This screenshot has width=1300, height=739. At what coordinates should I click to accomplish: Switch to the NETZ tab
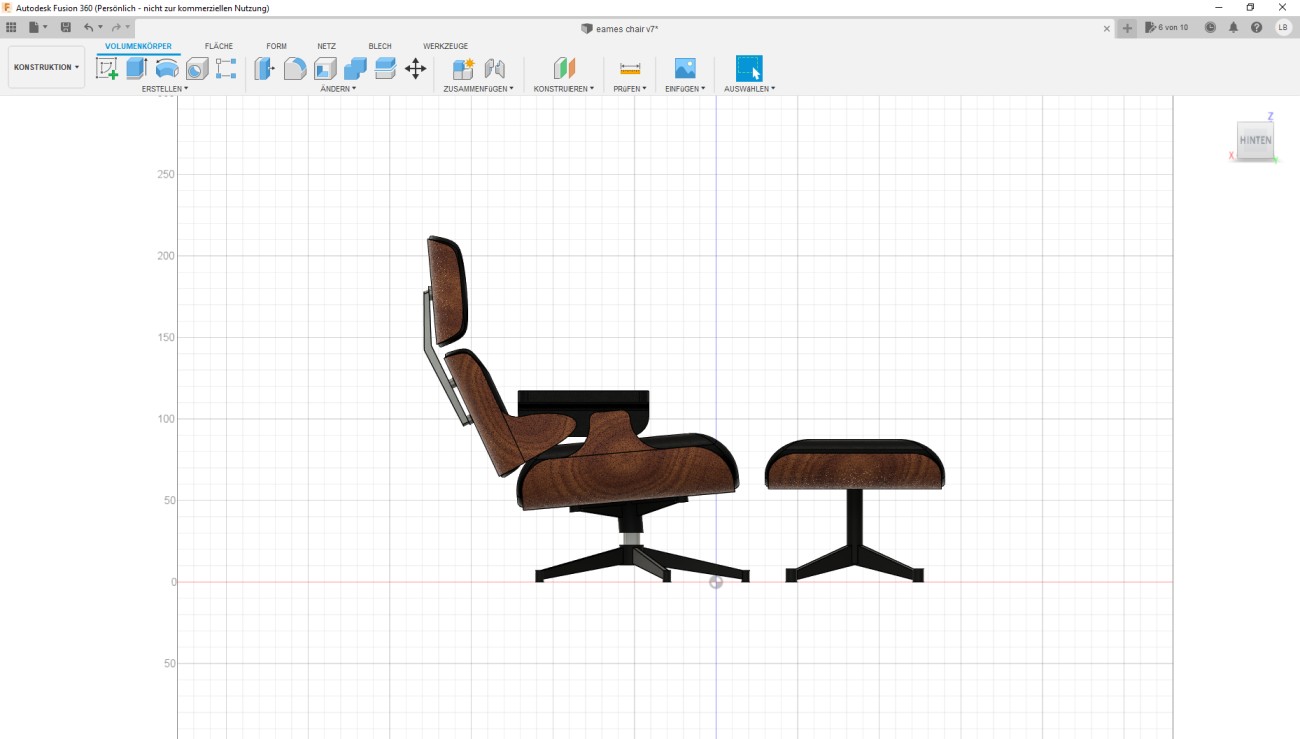coord(327,46)
